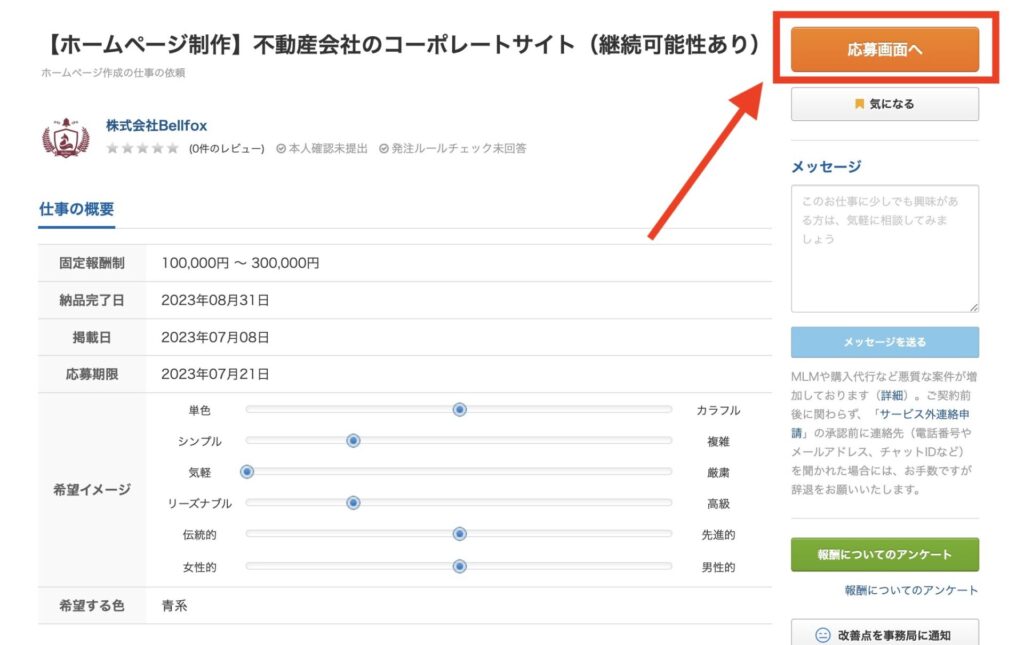The image size is (1024, 645).
Task: Send message with メッセージを送る button
Action: tap(885, 342)
